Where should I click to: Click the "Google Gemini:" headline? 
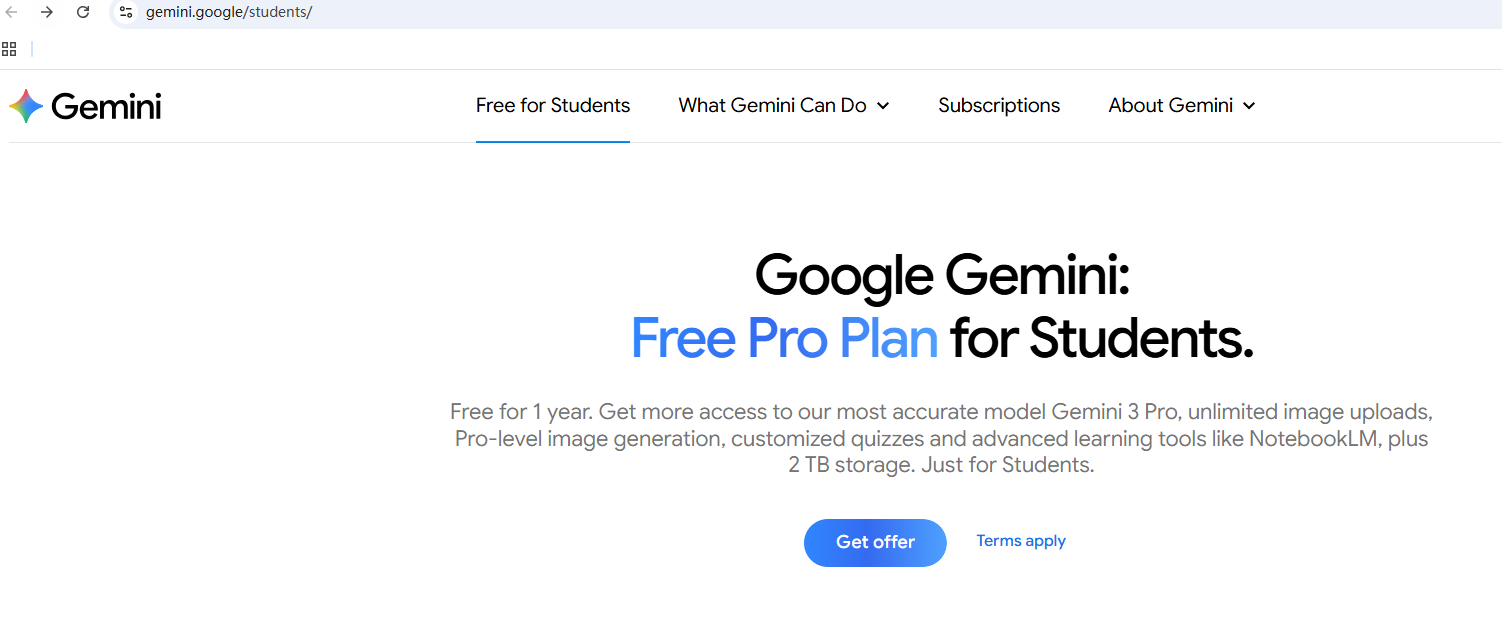[942, 275]
